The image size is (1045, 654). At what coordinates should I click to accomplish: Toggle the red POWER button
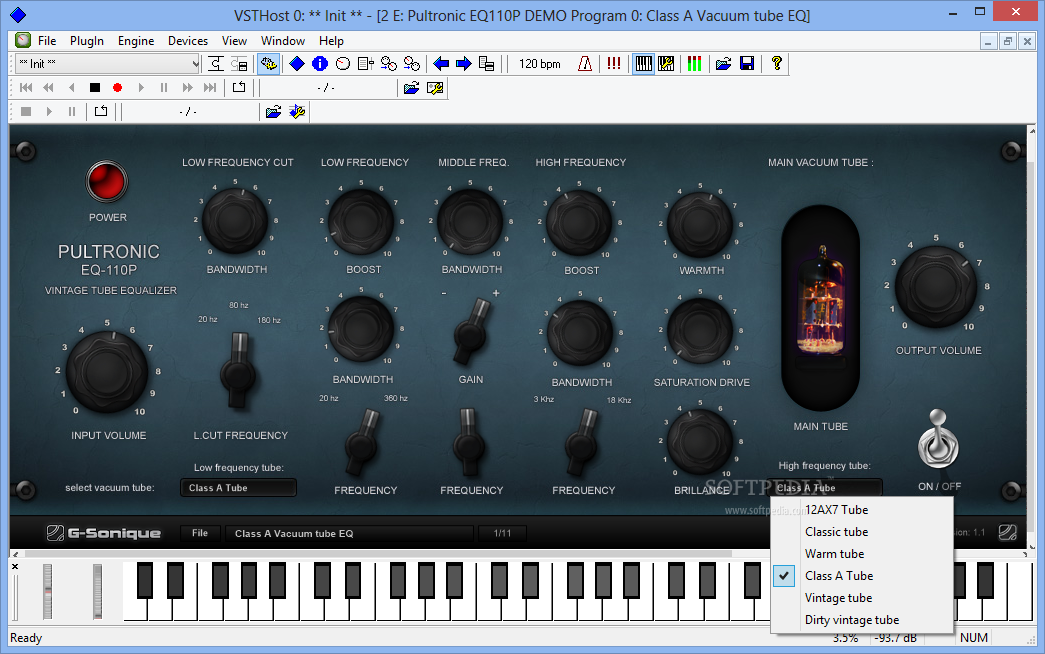tap(107, 181)
